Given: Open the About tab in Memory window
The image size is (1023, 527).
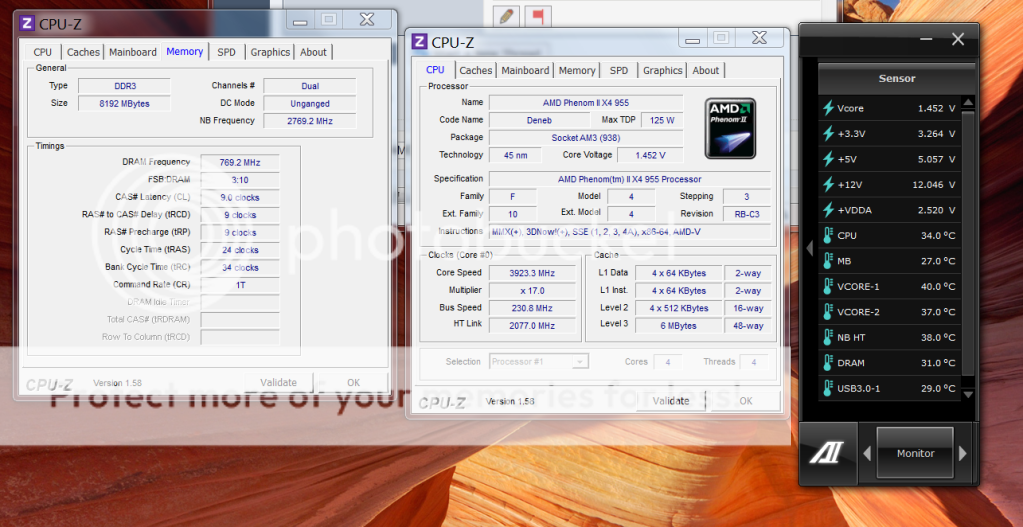Looking at the screenshot, I should tap(313, 52).
